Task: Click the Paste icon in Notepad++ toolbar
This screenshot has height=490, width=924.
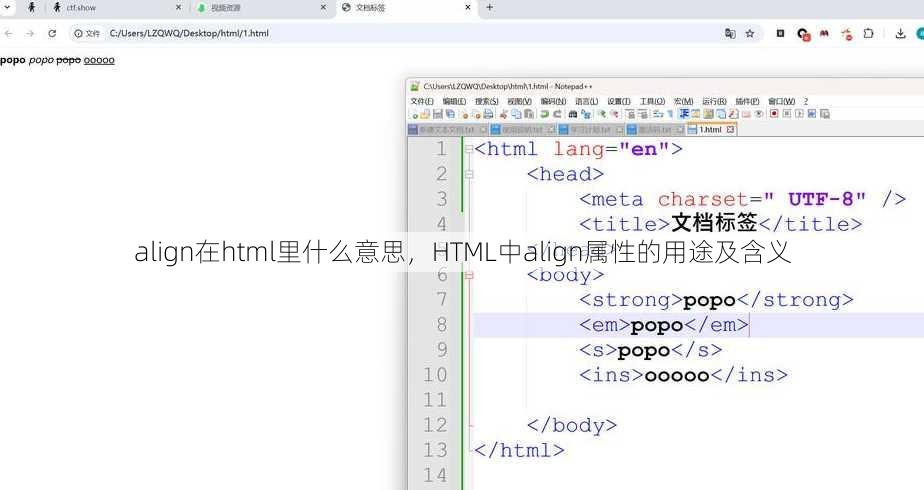Action: tap(529, 114)
